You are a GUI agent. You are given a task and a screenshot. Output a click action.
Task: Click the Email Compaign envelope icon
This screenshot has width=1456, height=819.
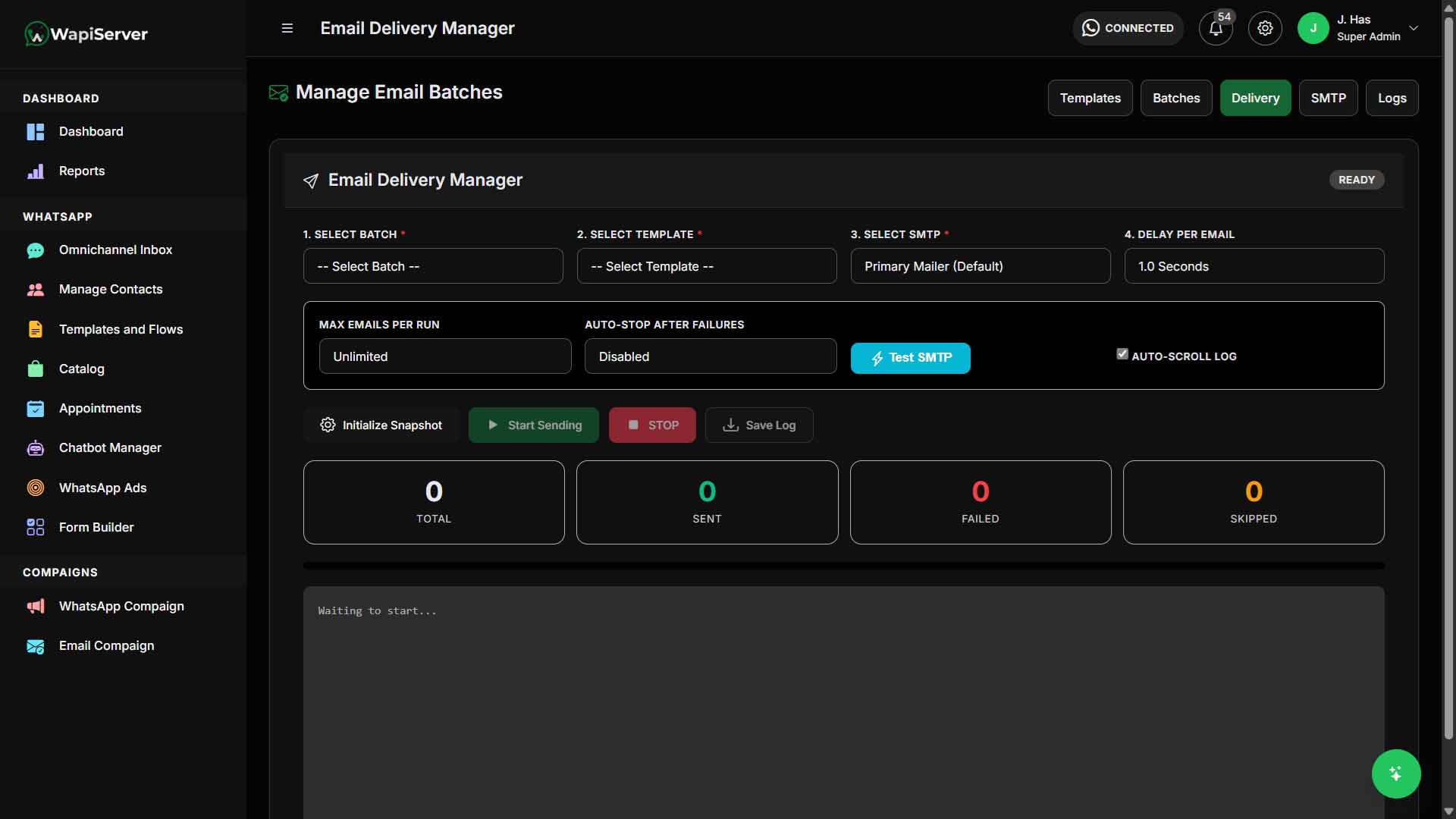click(x=36, y=646)
